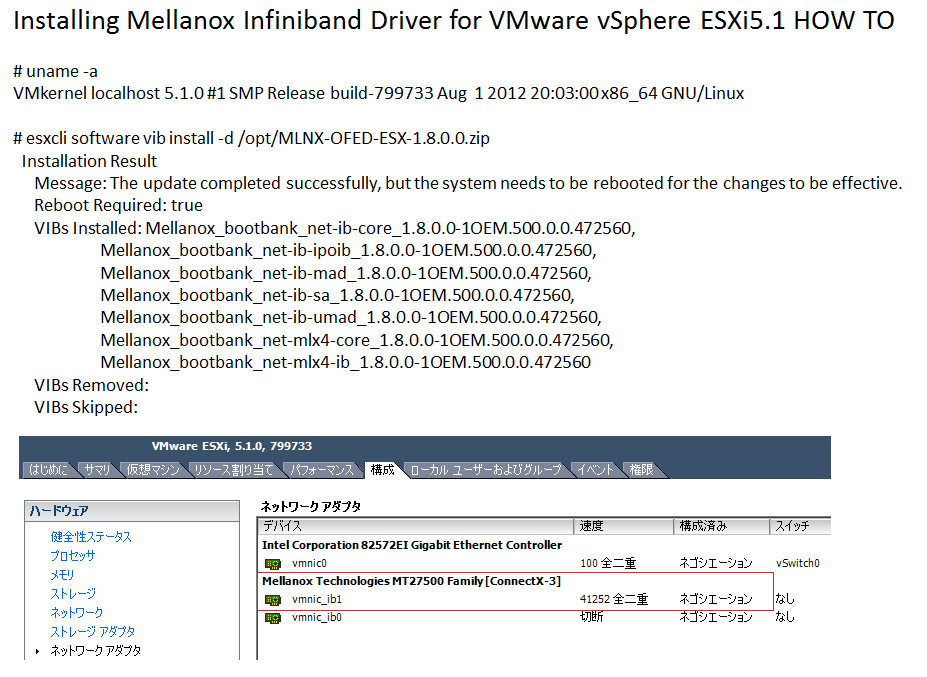Image resolution: width=927 pixels, height=677 pixels.
Task: Click the vmnic_ib1 adapter icon
Action: [x=273, y=600]
